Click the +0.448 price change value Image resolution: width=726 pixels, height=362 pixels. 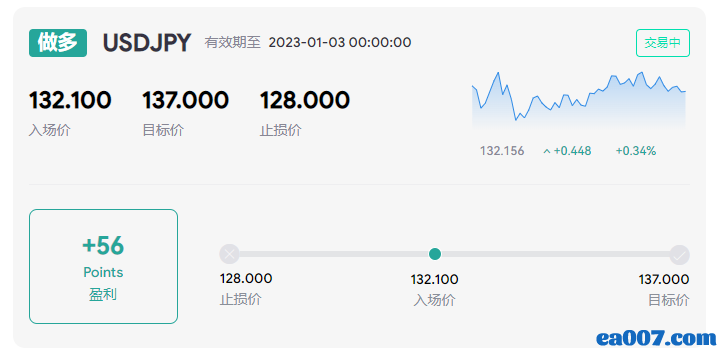[x=572, y=151]
